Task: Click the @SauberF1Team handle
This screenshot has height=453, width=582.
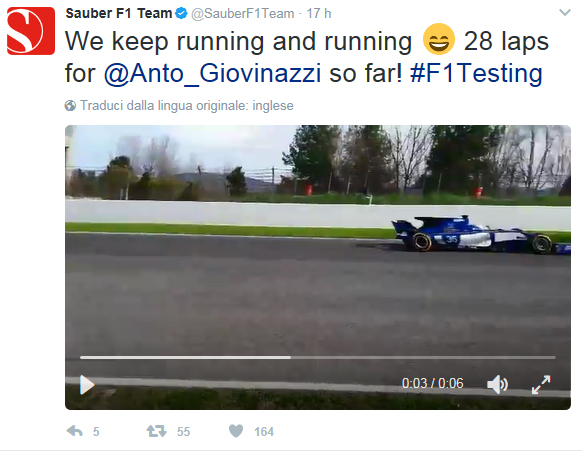Action: tap(242, 14)
